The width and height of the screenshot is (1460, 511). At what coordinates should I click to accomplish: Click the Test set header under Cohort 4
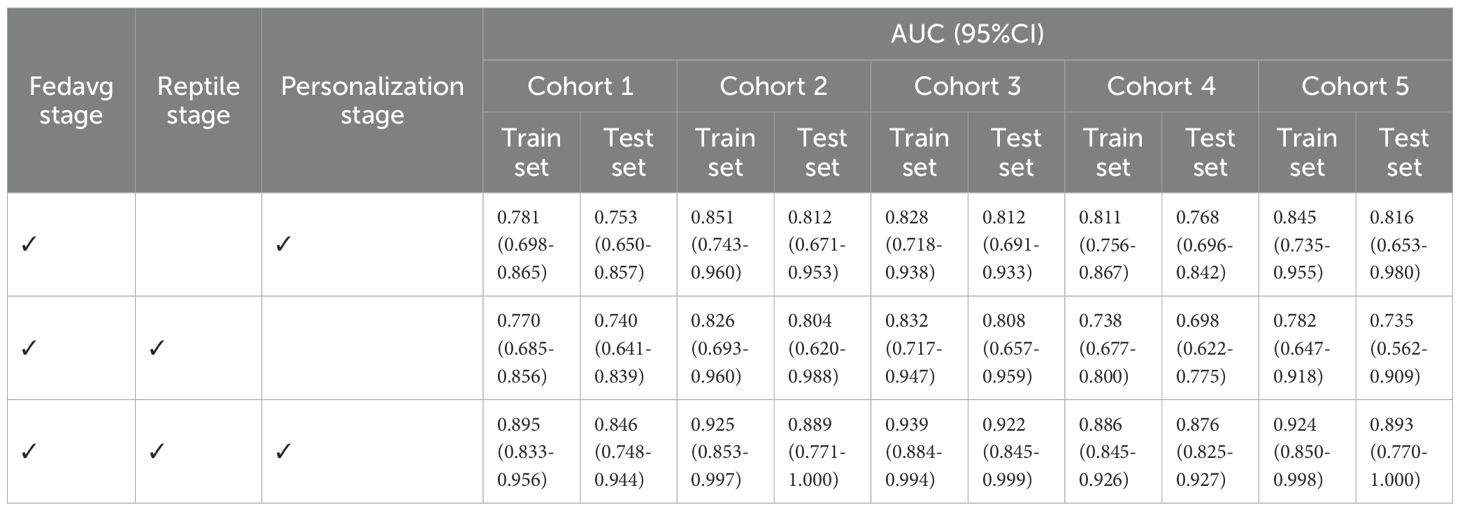click(x=1210, y=152)
